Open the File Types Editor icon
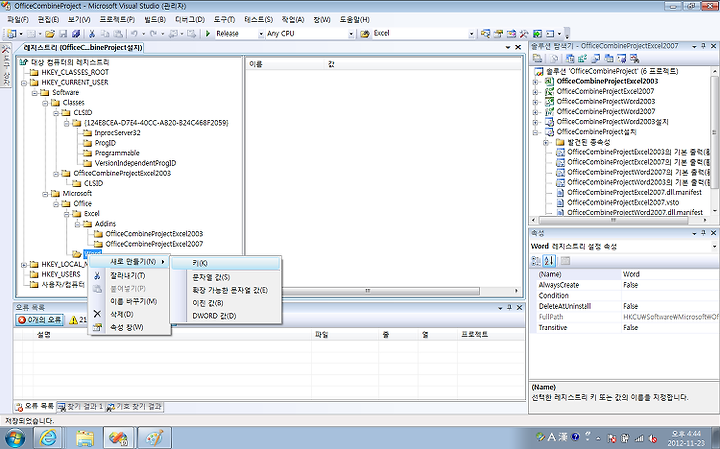 pyautogui.click(x=596, y=58)
